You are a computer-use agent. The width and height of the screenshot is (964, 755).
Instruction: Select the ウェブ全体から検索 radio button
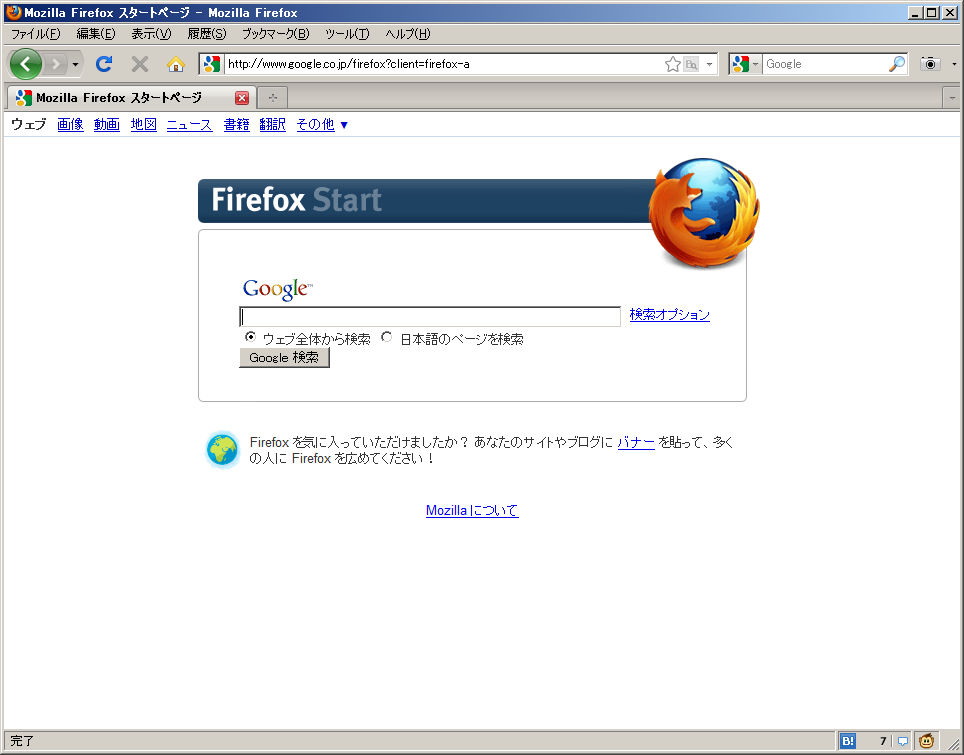pyautogui.click(x=250, y=337)
